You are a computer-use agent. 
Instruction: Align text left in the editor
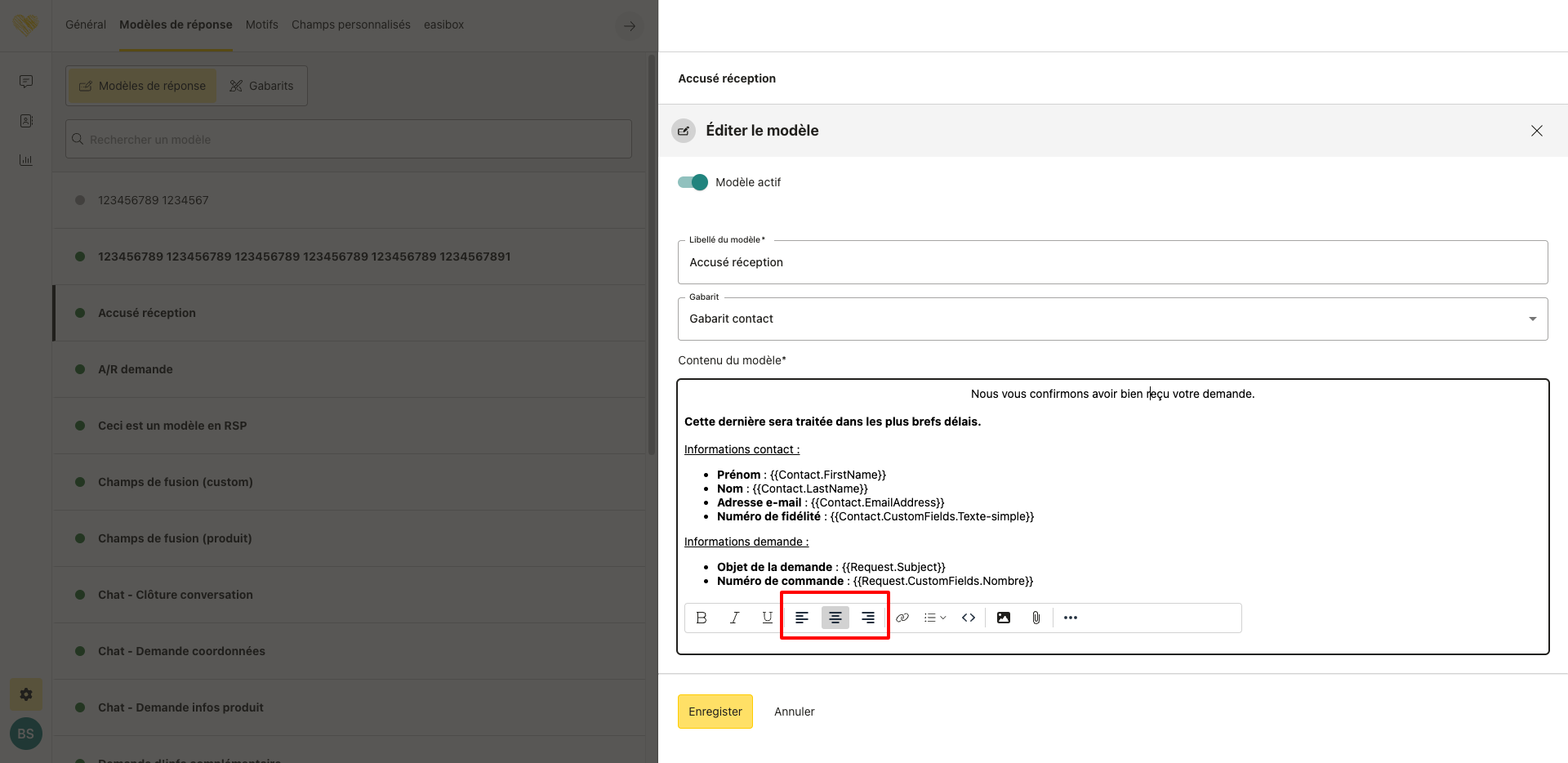802,618
